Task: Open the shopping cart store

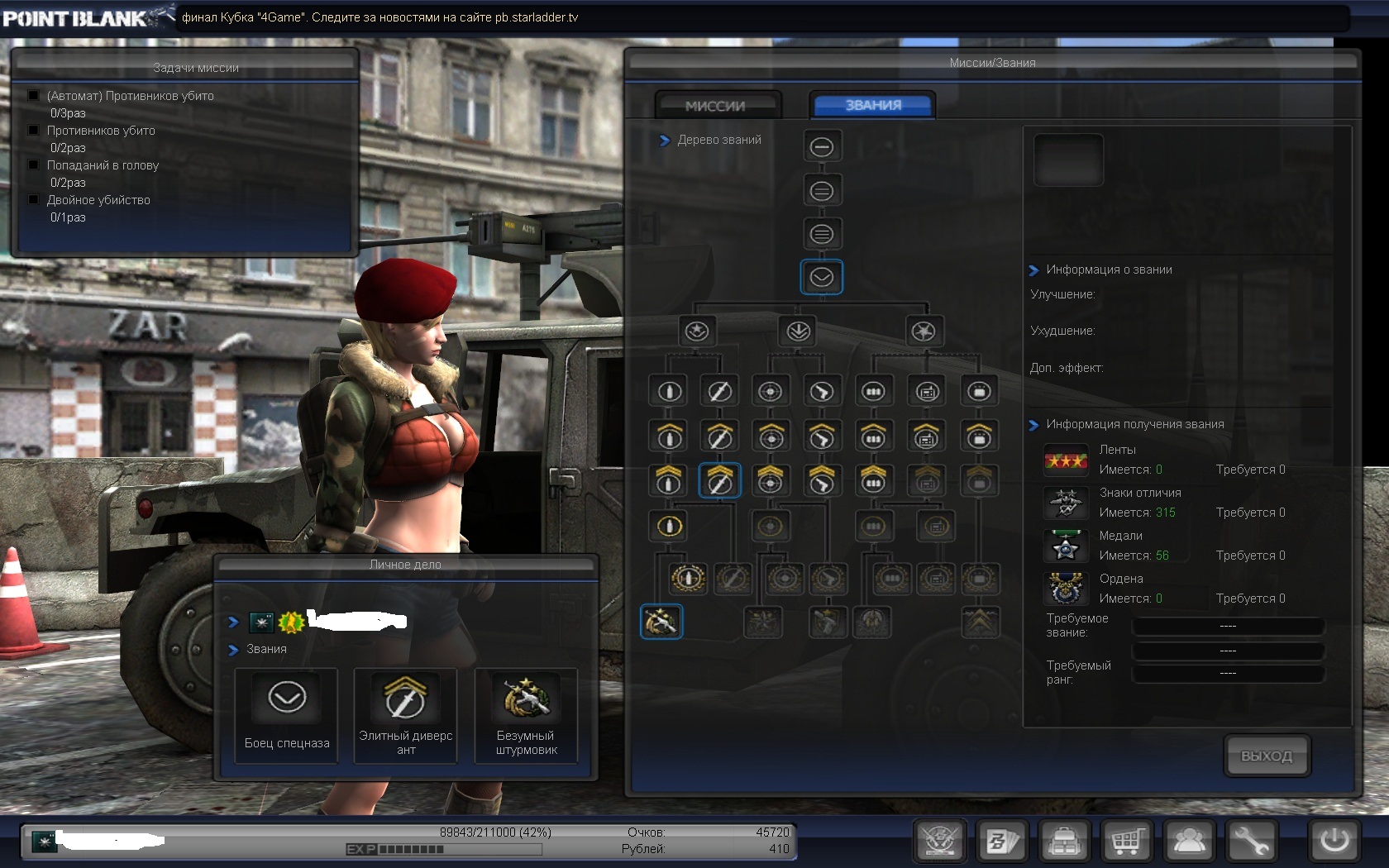Action: 1126,842
